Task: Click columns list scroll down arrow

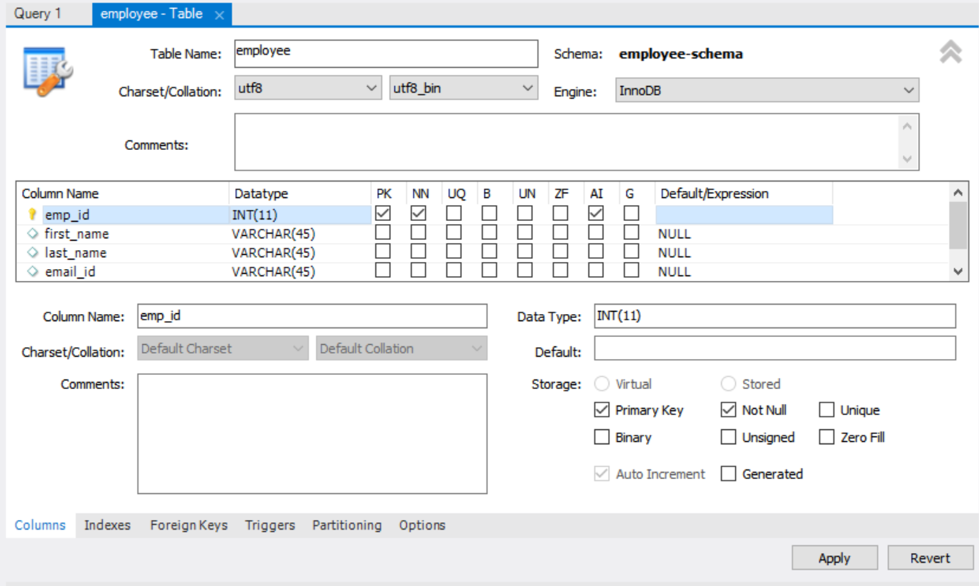Action: pos(958,271)
